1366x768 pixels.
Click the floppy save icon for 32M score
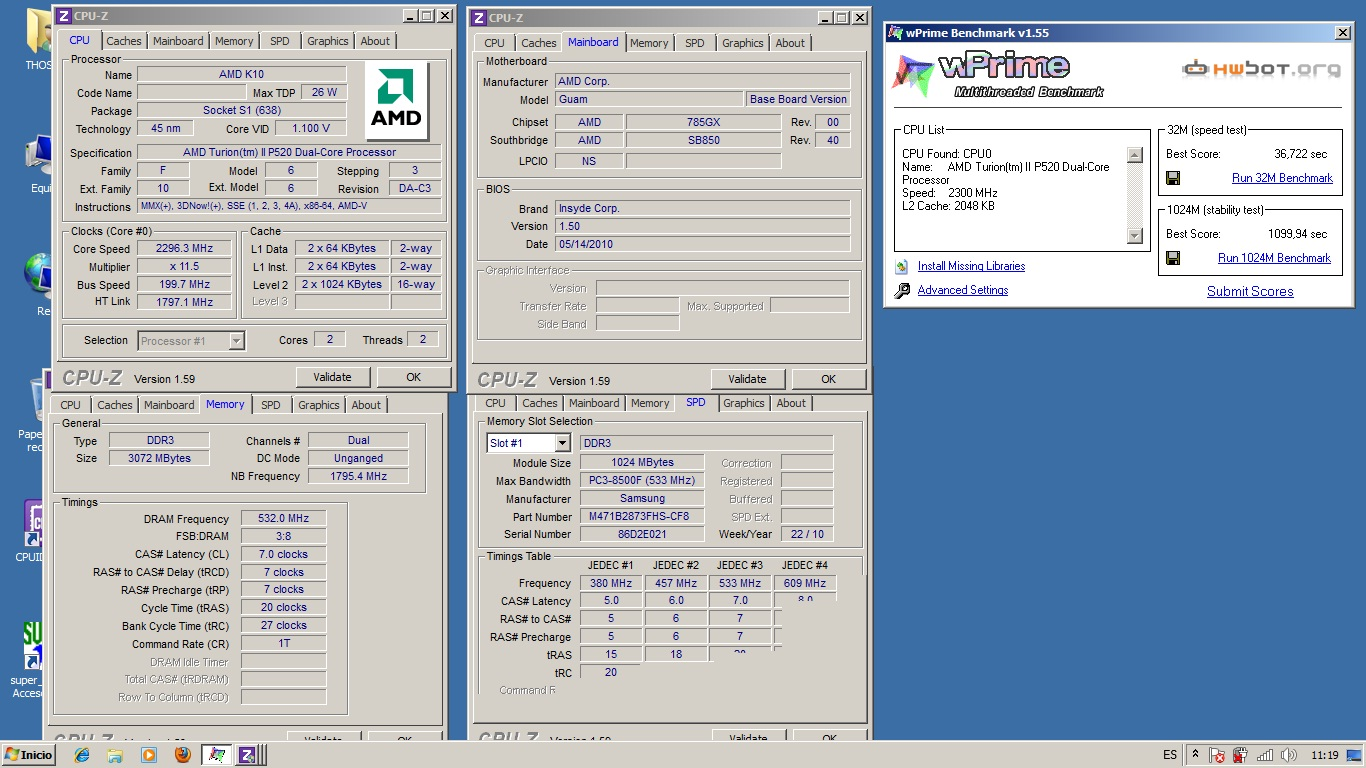click(x=1173, y=178)
